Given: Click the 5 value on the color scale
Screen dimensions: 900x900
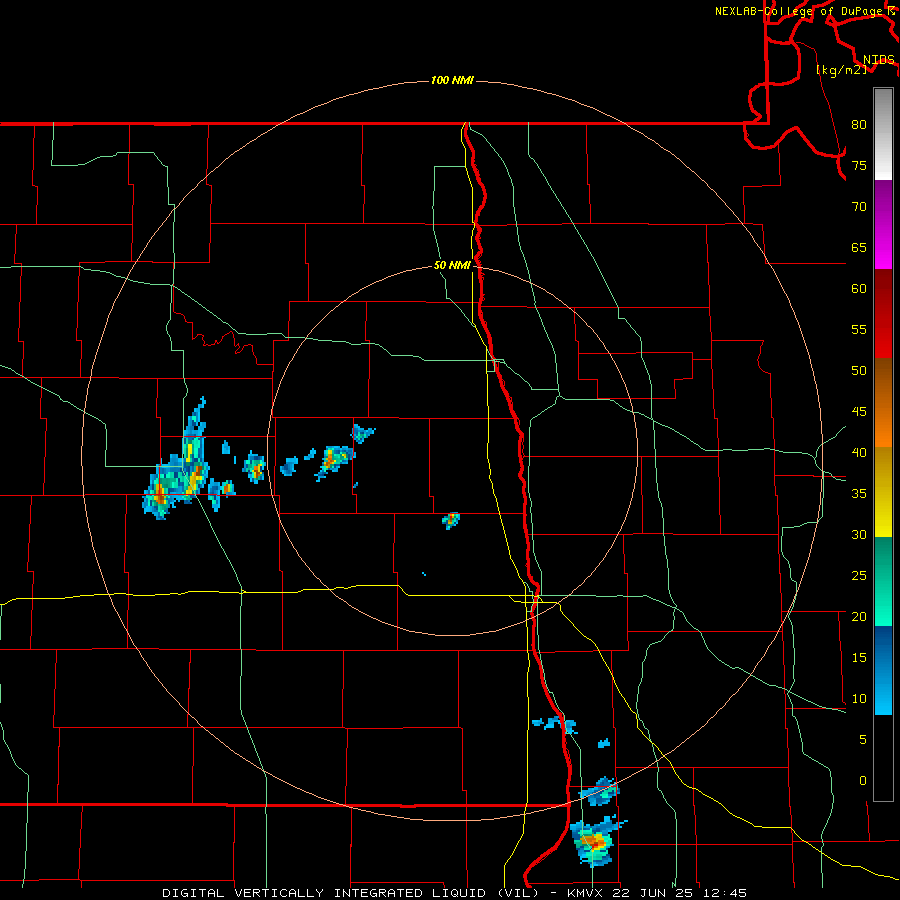Looking at the screenshot, I should pos(863,740).
